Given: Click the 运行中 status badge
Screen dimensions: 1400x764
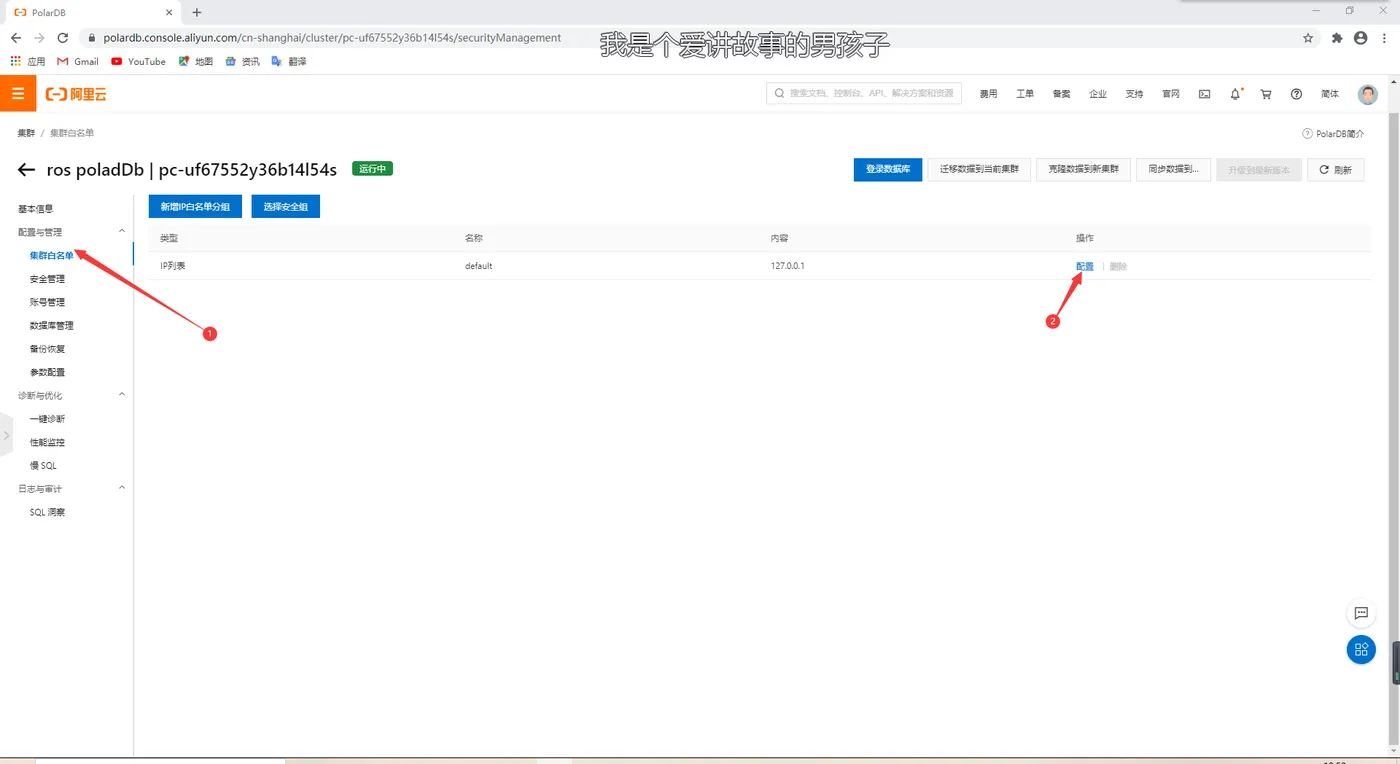Looking at the screenshot, I should [372, 169].
